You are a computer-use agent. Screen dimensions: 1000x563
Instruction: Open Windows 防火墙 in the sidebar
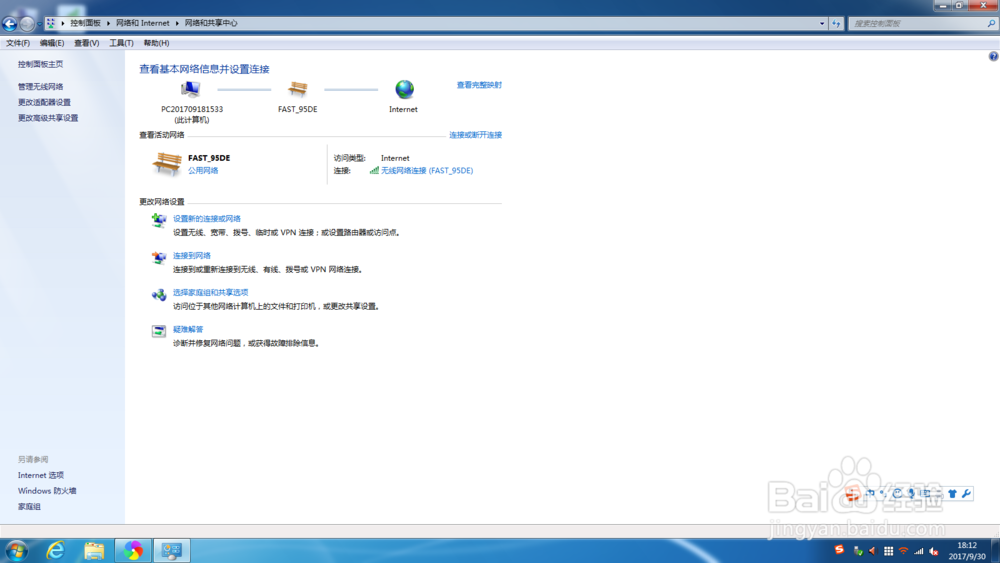point(47,491)
